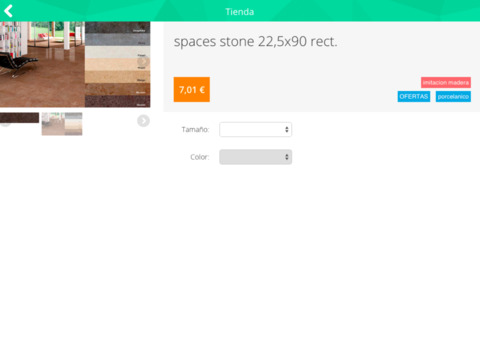Select the dark brown tile thumbnail
This screenshot has height=360, width=480.
(x=19, y=118)
